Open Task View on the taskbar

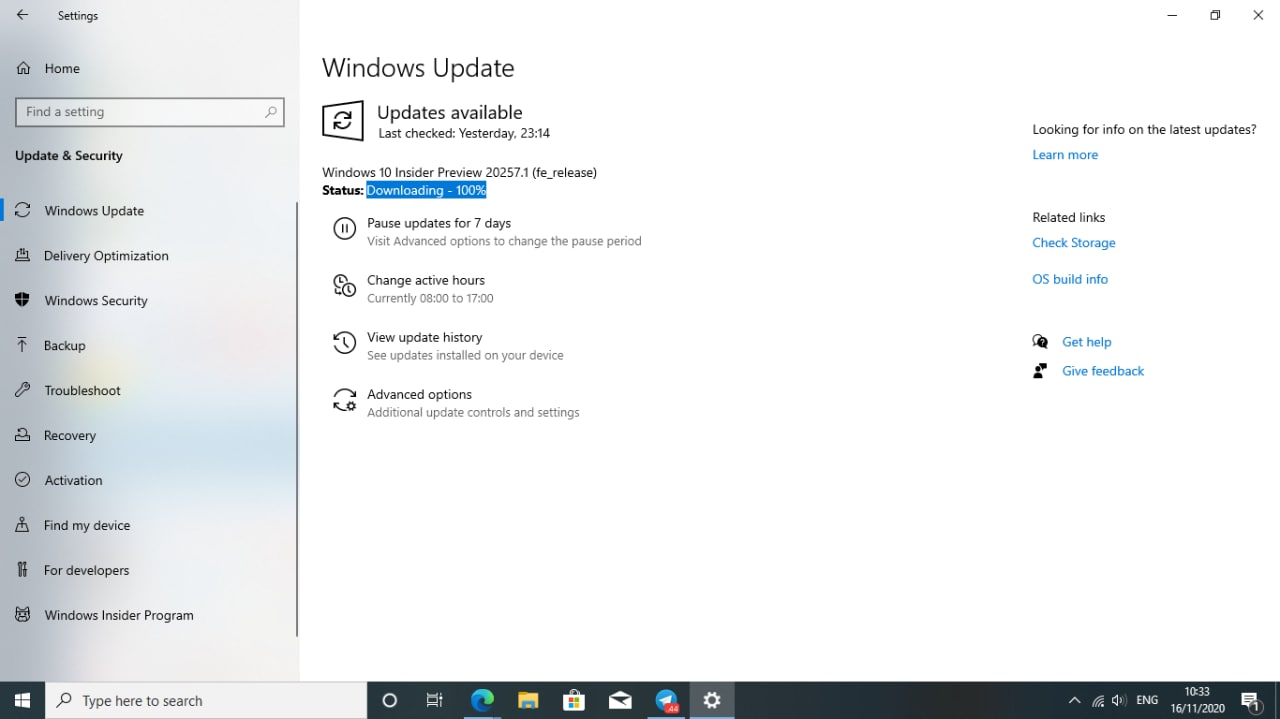coord(435,700)
